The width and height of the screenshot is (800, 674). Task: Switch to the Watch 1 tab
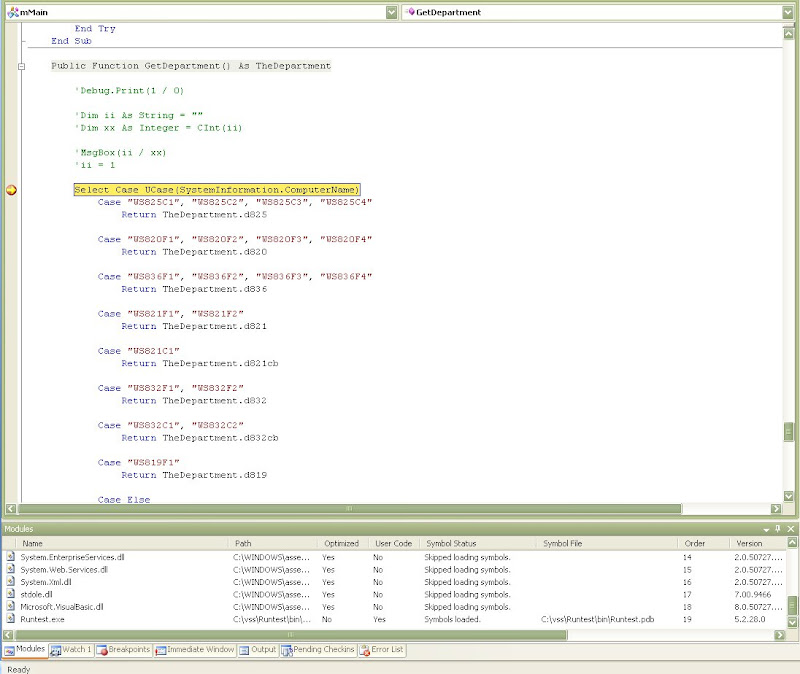tap(70, 650)
